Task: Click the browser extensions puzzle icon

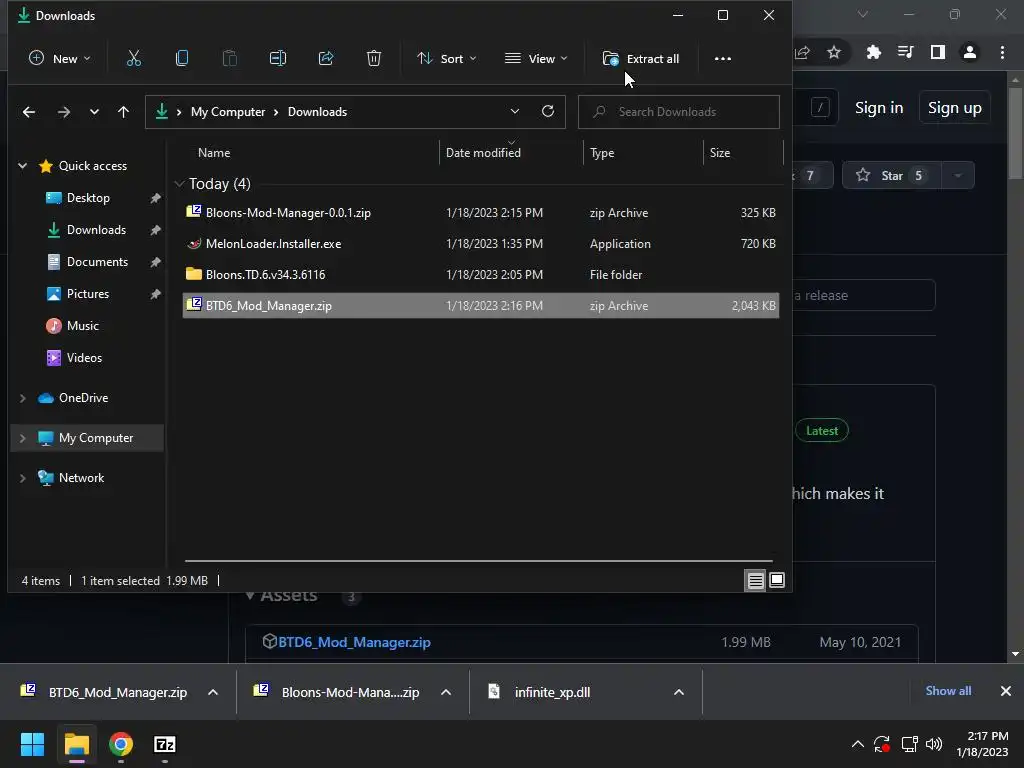Action: click(874, 52)
